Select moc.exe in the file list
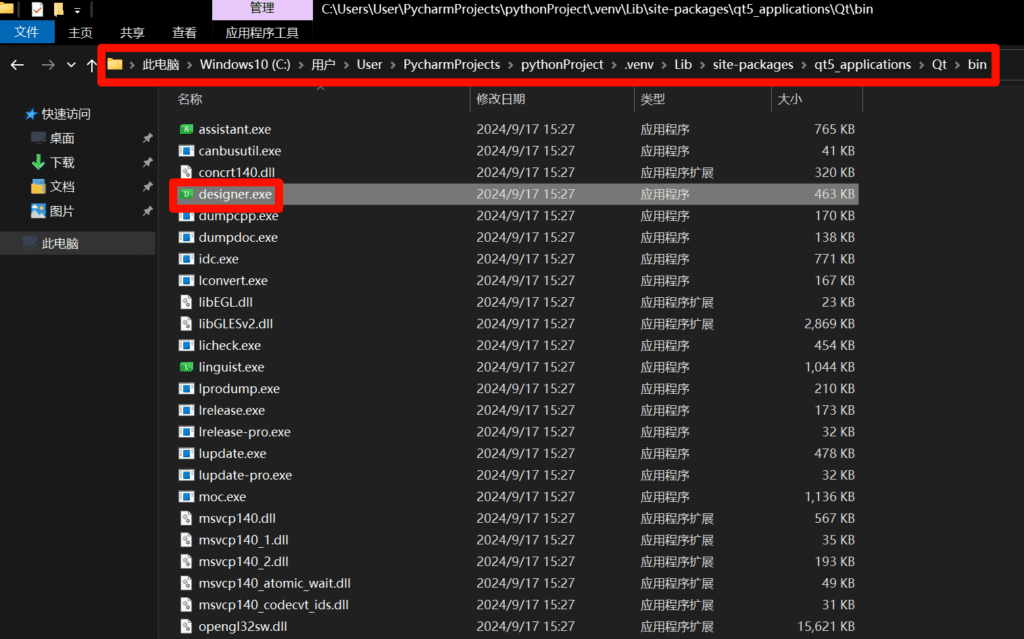 click(x=222, y=496)
